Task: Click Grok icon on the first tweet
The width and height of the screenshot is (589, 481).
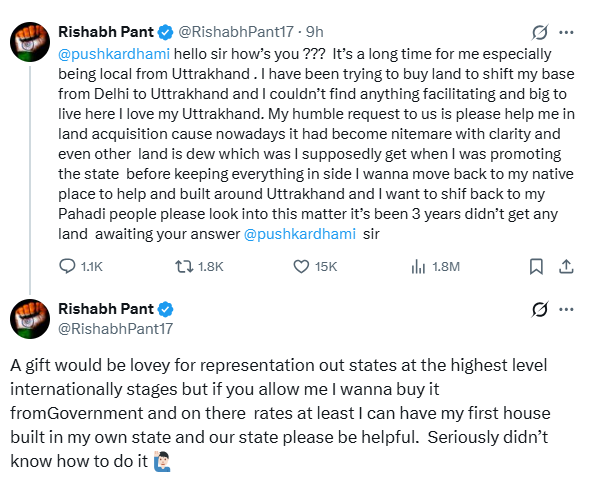Action: pos(540,32)
